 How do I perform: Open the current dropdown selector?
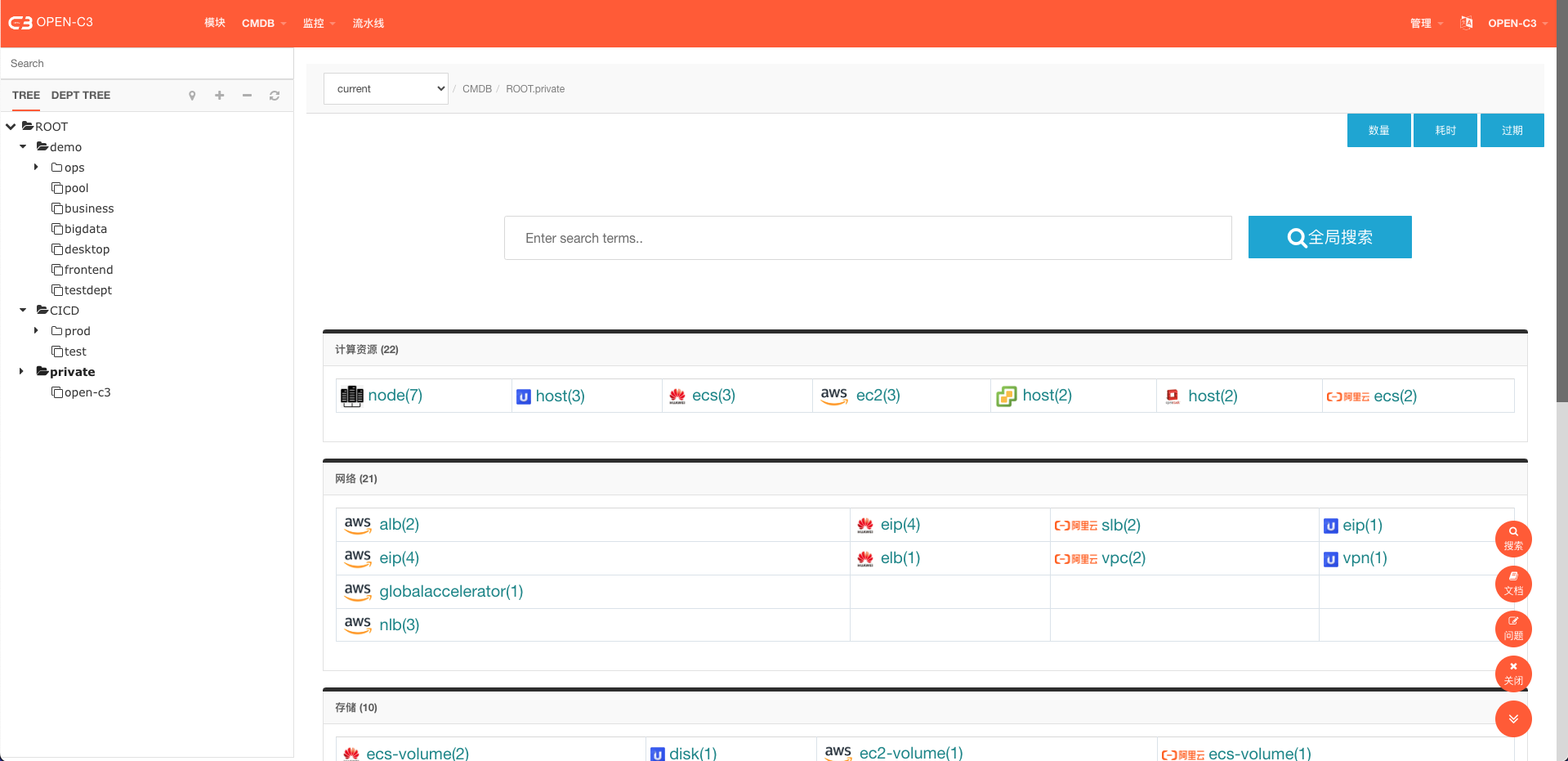386,88
